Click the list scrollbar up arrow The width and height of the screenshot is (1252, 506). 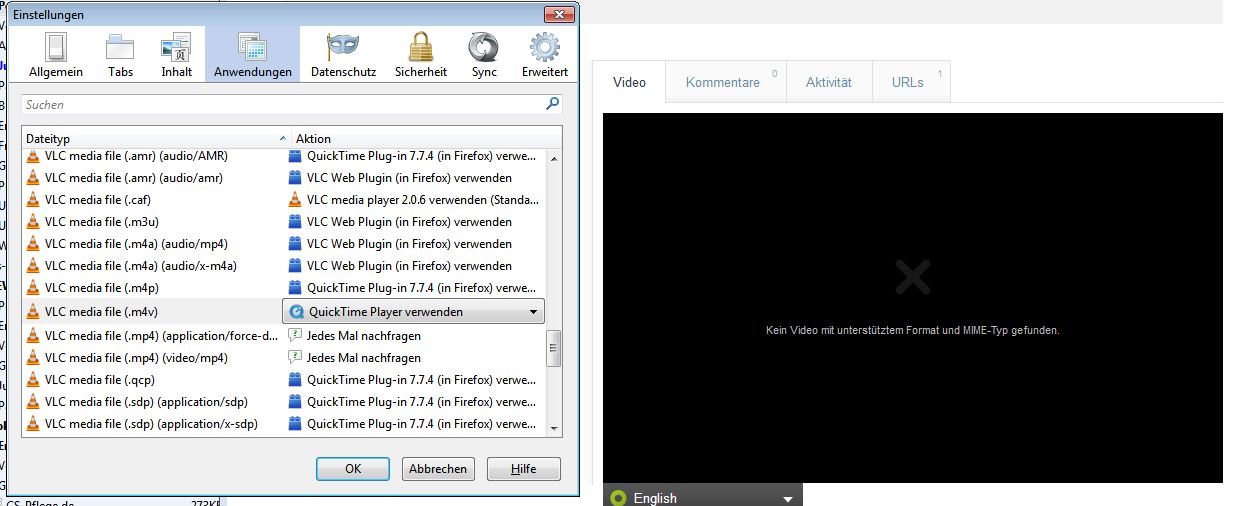coord(555,157)
